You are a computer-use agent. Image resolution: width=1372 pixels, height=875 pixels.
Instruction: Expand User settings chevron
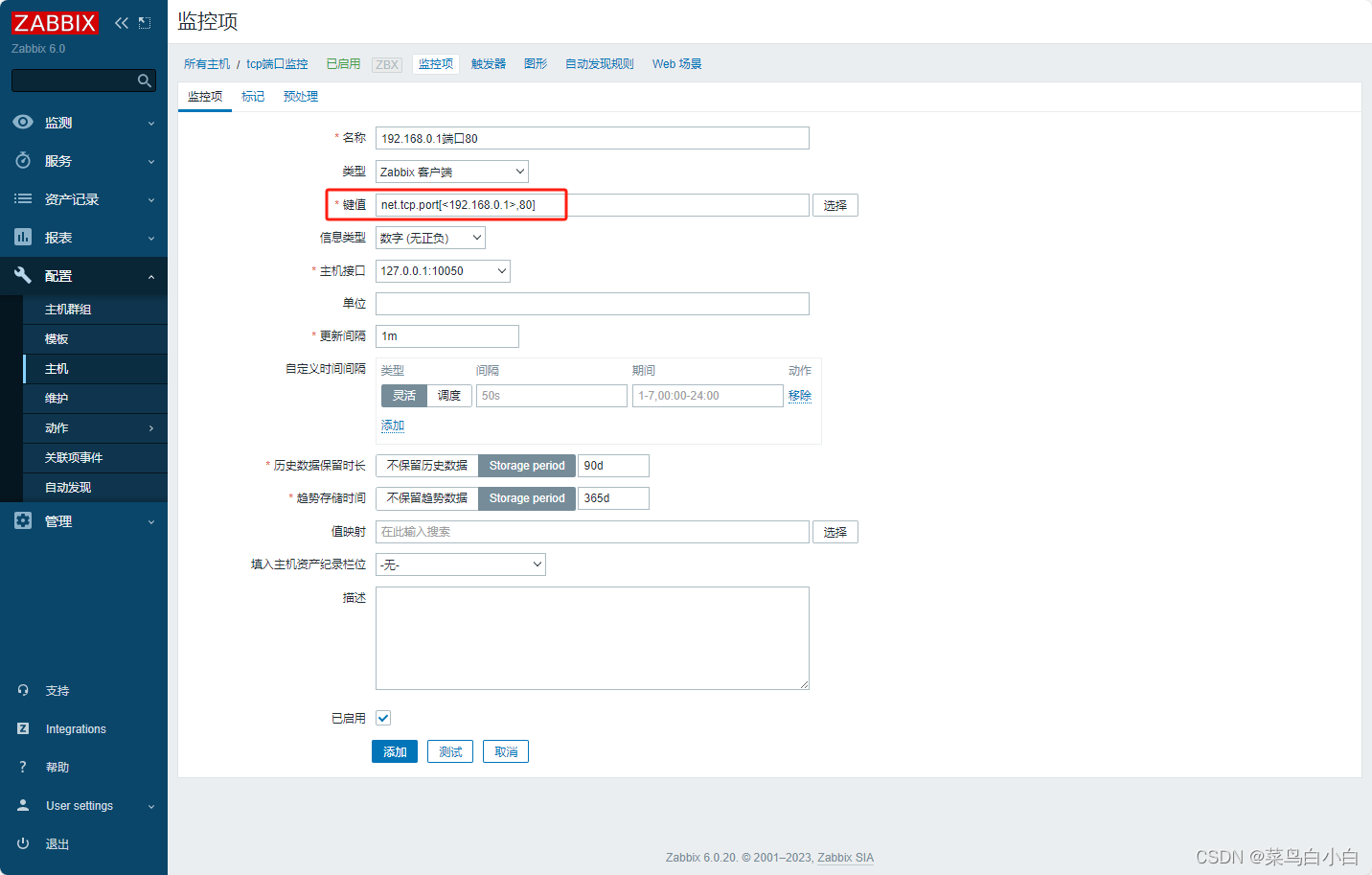pyautogui.click(x=151, y=807)
